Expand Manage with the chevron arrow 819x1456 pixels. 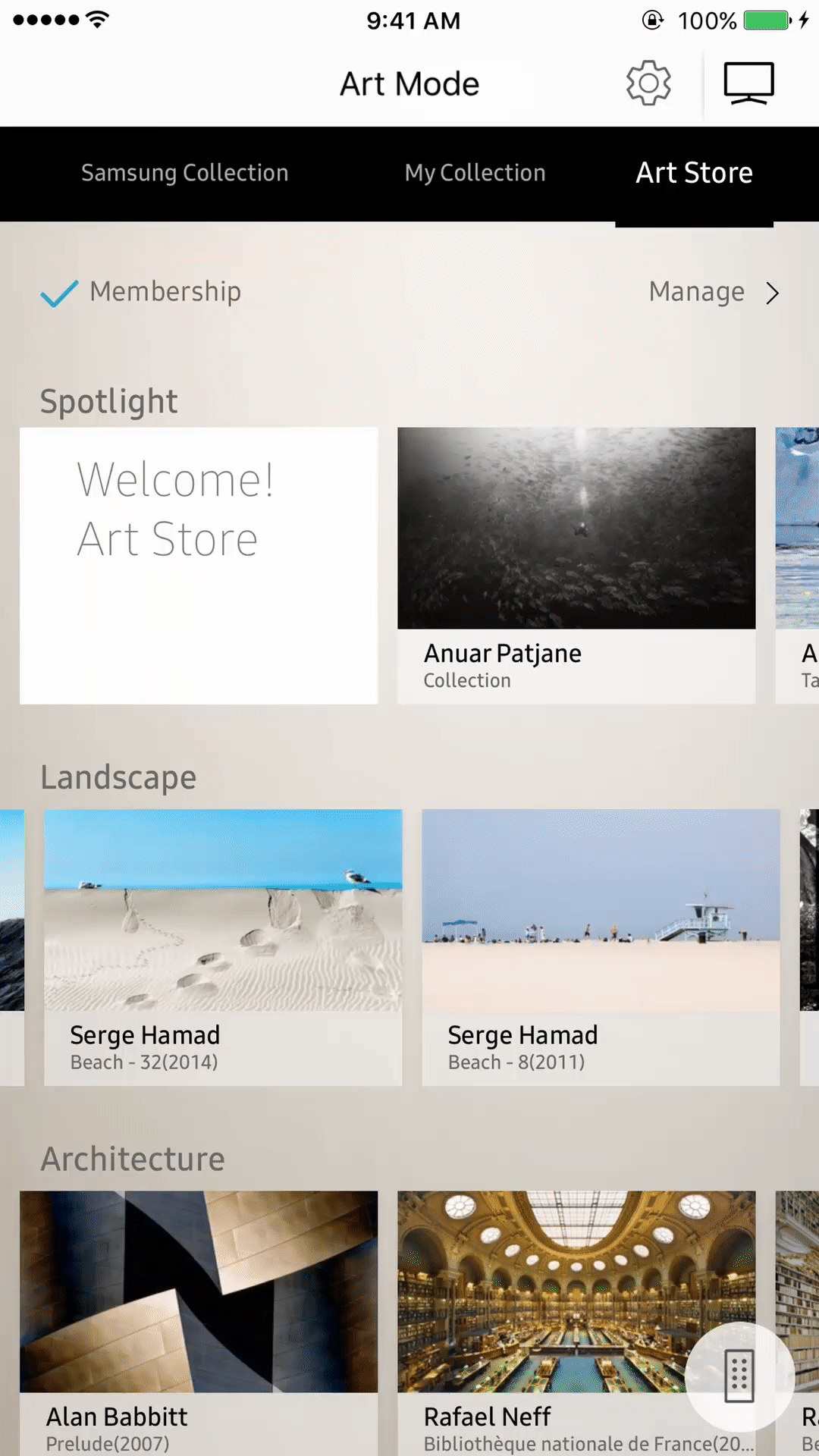[772, 293]
